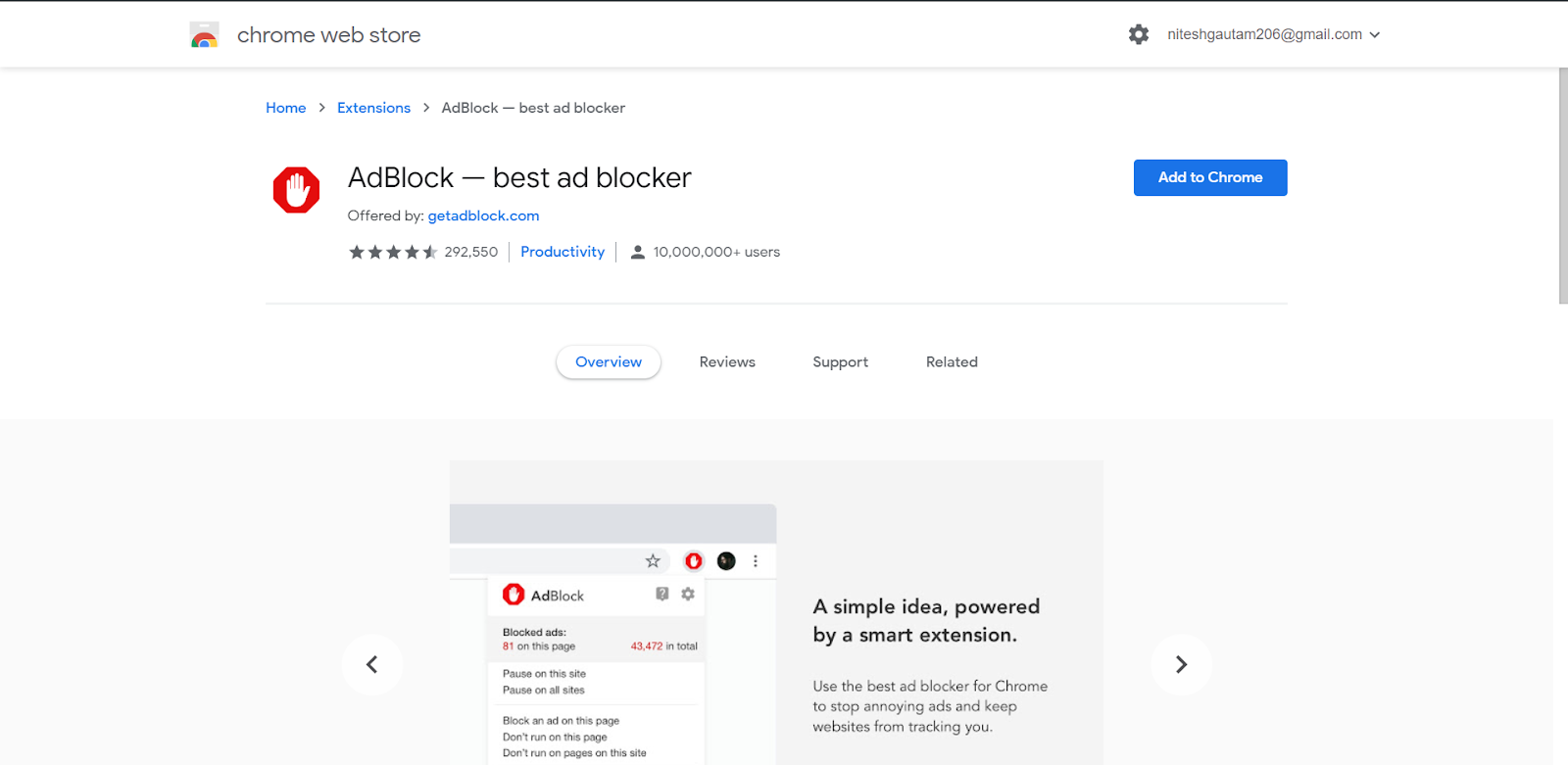The height and width of the screenshot is (765, 1568).
Task: Click the star rating icons
Action: 393,252
